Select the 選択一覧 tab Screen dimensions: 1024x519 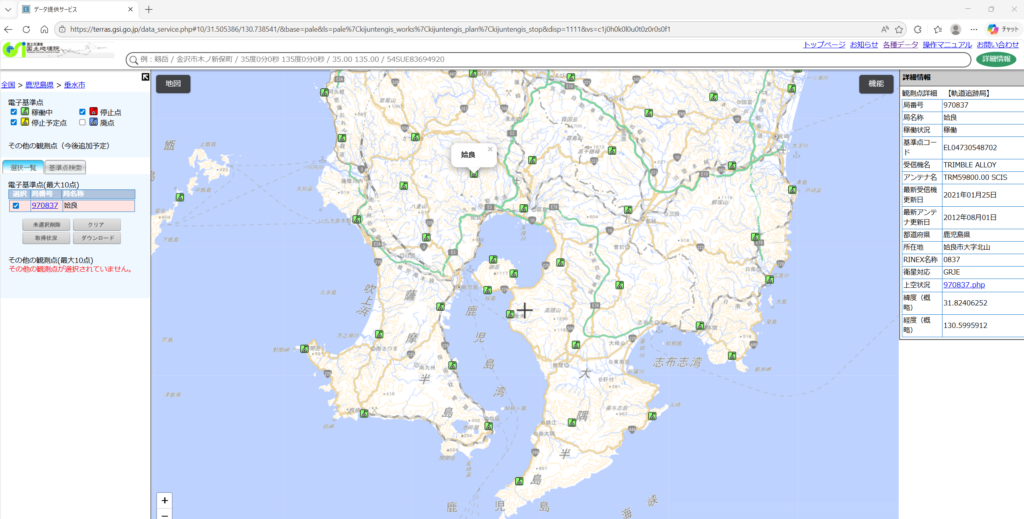[22, 167]
